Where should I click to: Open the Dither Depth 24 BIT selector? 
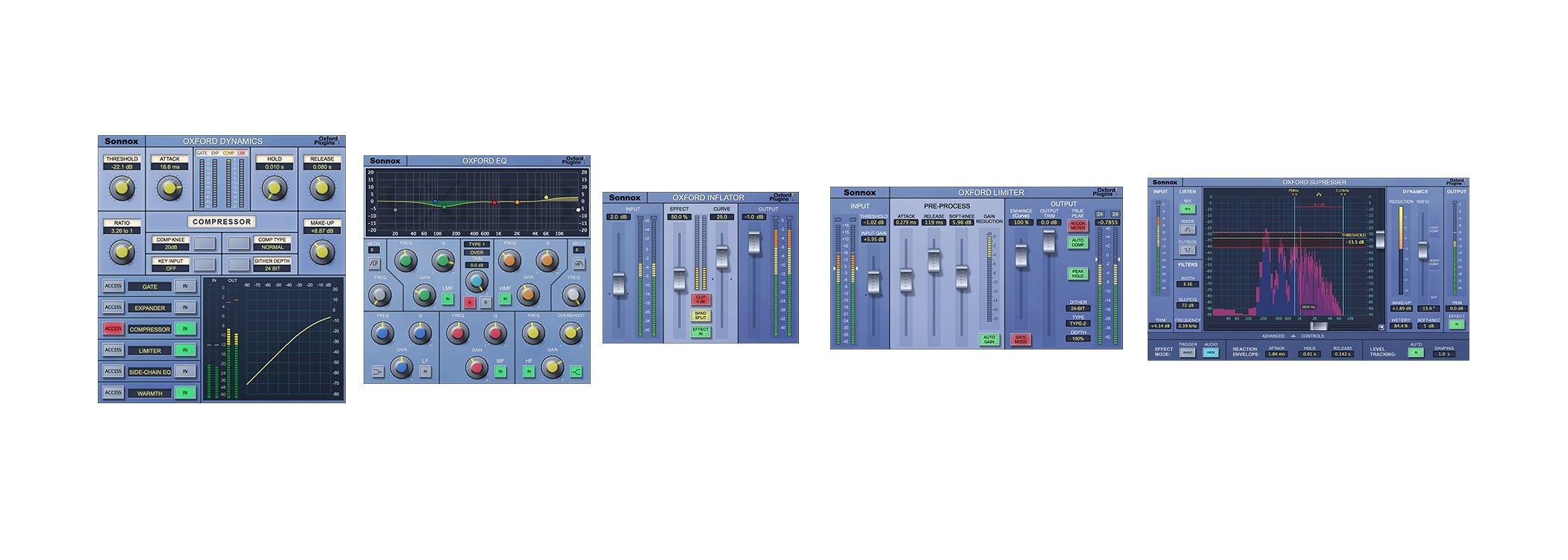pos(272,268)
